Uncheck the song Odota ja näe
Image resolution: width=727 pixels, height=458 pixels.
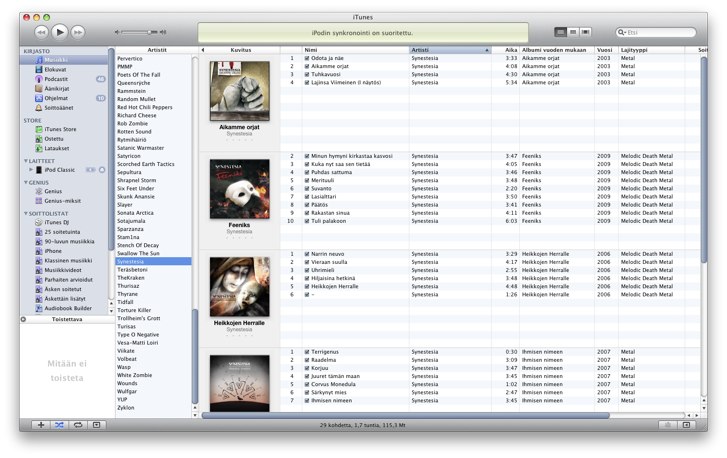(307, 58)
